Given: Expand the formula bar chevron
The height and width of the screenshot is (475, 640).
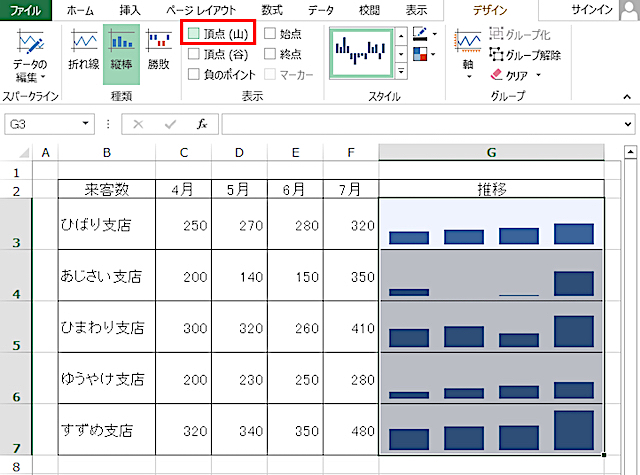Looking at the screenshot, I should (628, 124).
